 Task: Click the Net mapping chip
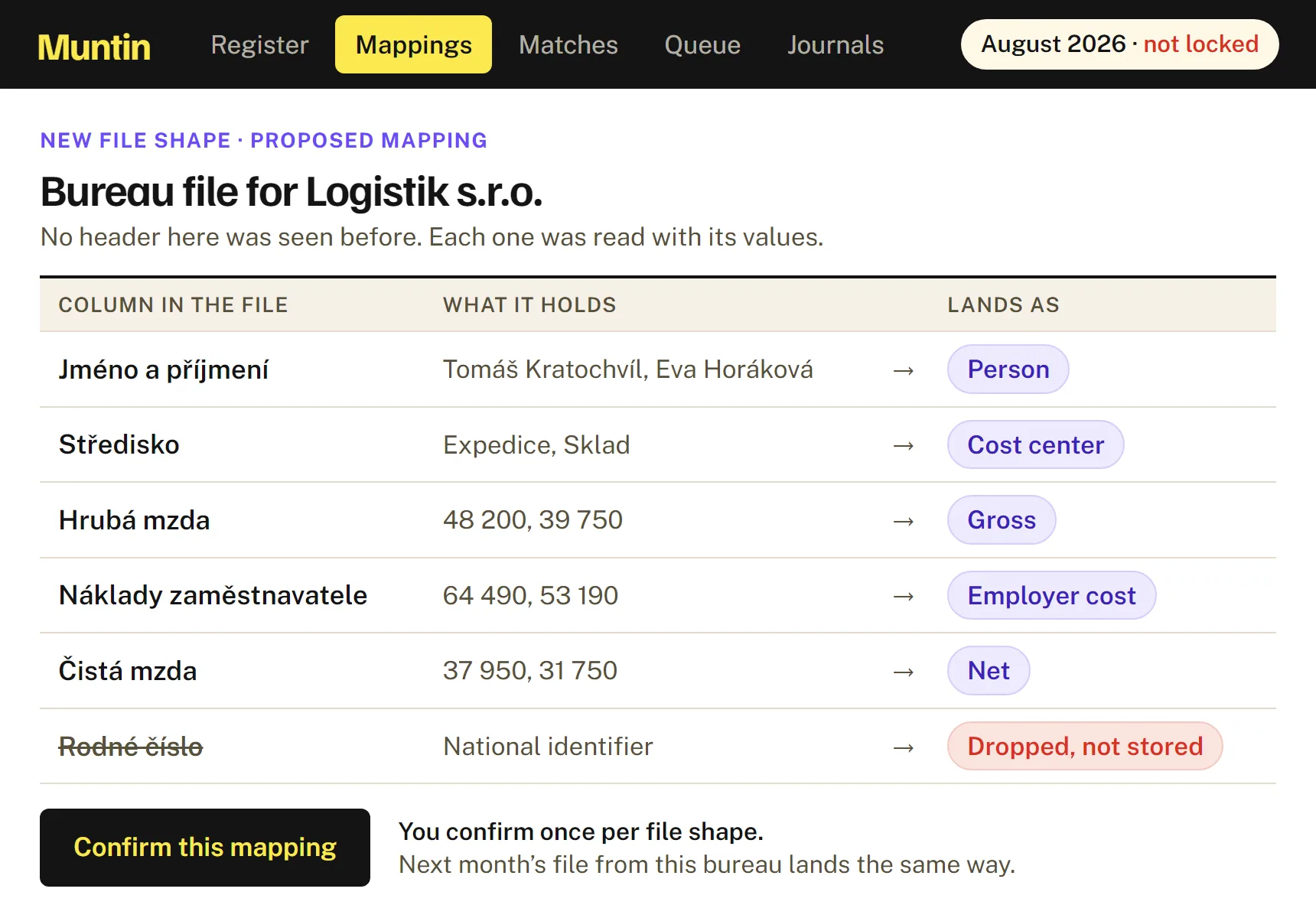click(989, 671)
